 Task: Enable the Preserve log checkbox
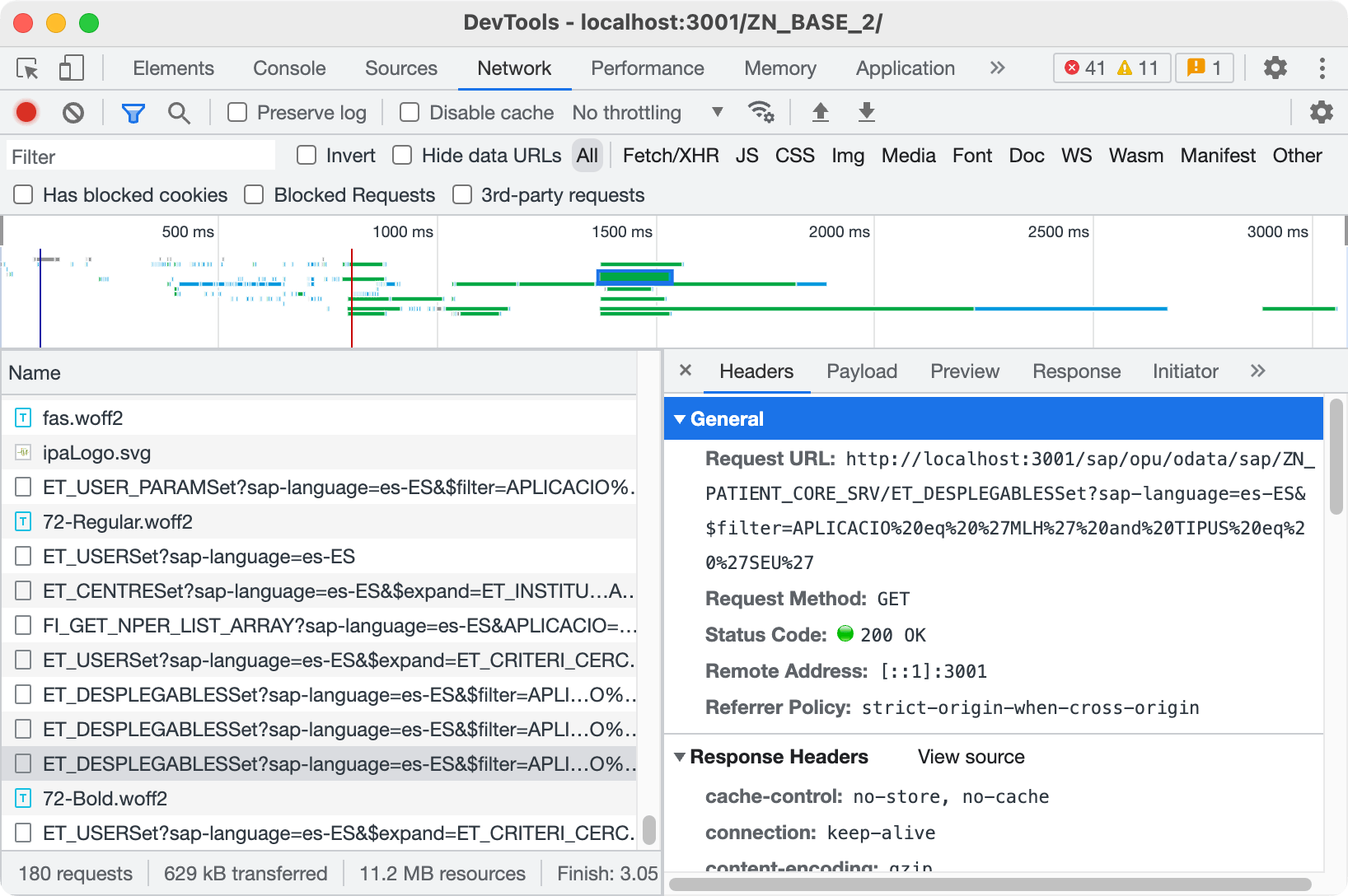tap(238, 112)
